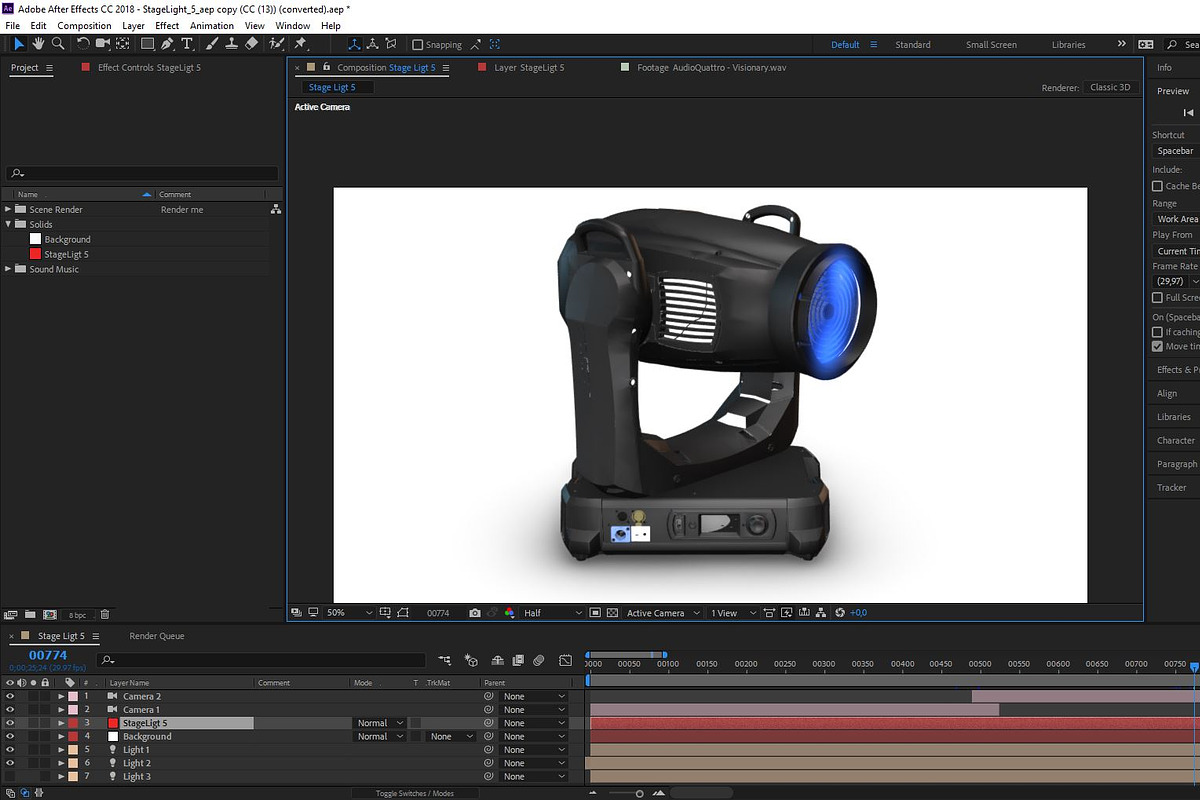
Task: Click the channel and color management icon
Action: click(x=509, y=613)
